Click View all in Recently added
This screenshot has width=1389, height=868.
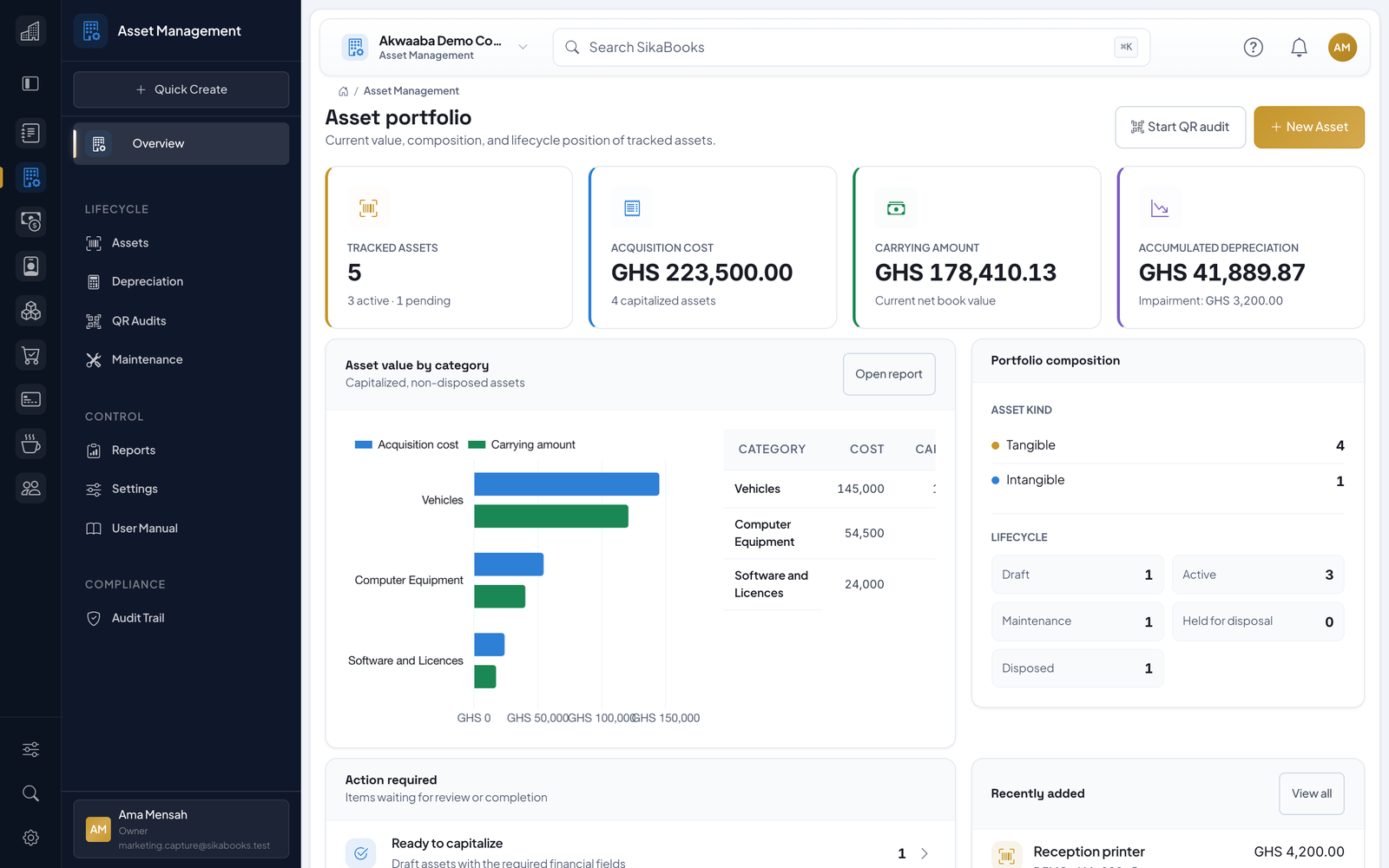pos(1312,793)
